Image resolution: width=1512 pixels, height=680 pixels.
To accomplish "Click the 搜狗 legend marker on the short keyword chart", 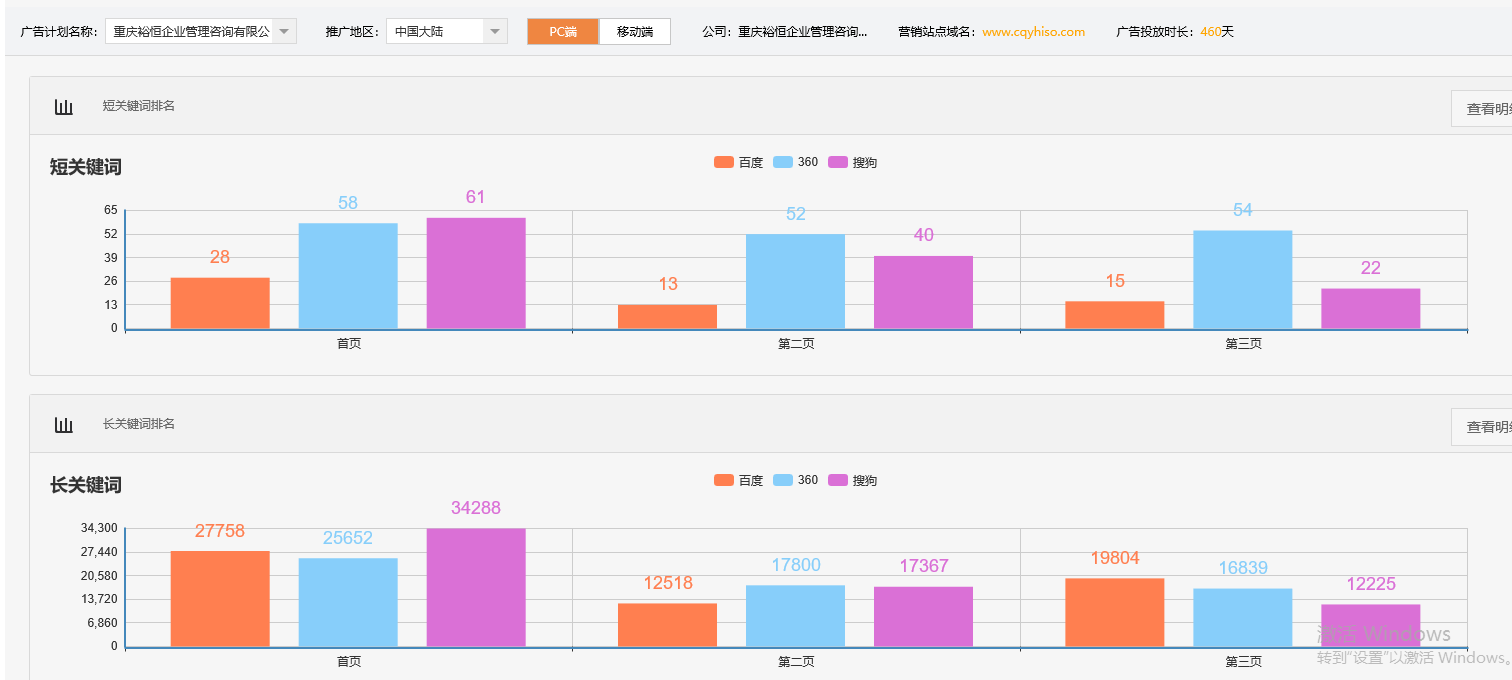I will pyautogui.click(x=837, y=161).
